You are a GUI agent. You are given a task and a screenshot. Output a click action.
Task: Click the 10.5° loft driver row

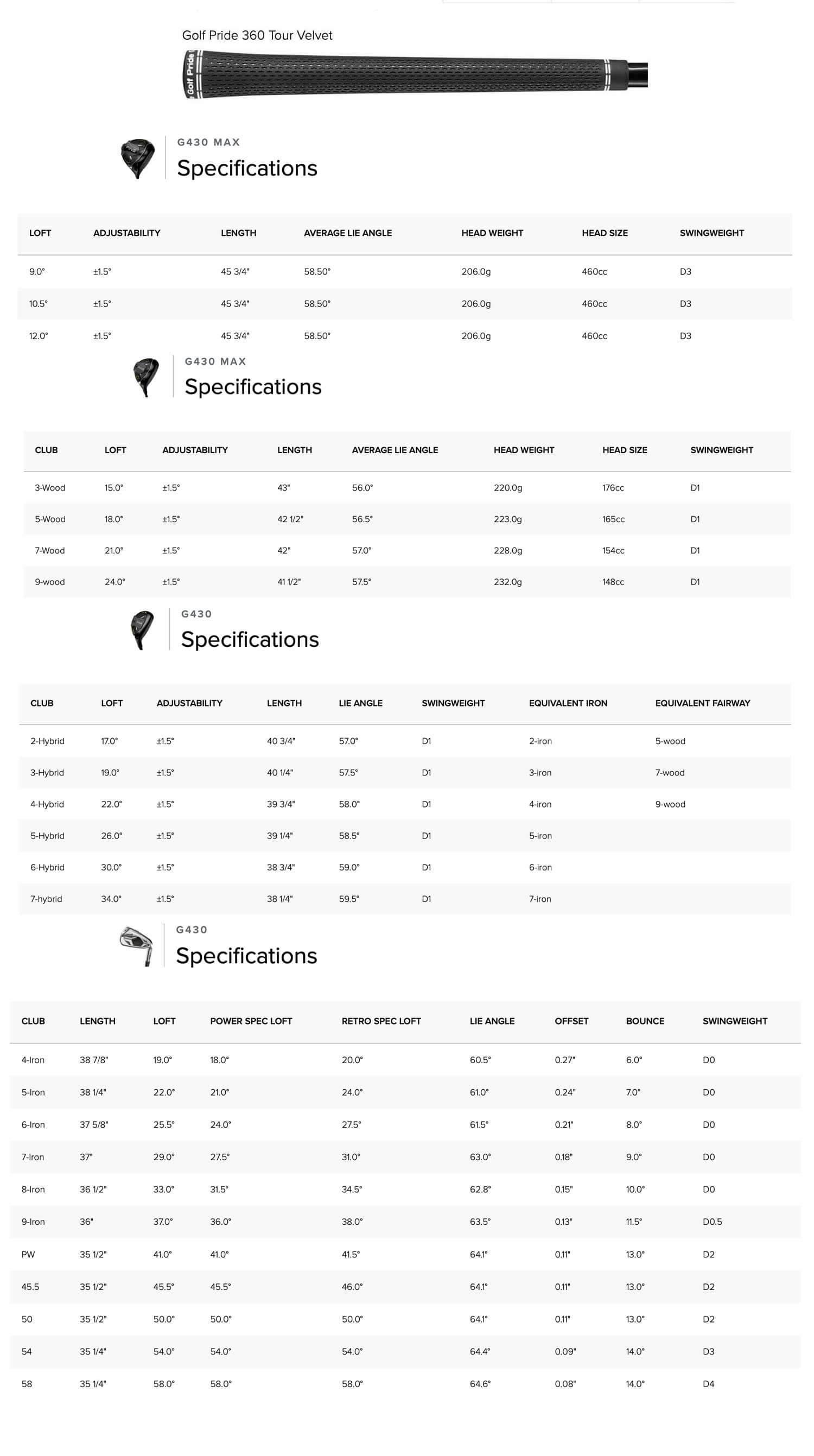coord(405,303)
